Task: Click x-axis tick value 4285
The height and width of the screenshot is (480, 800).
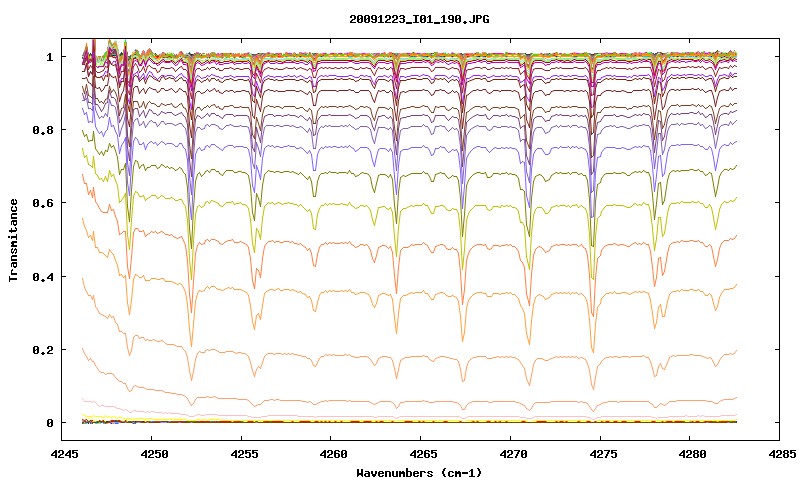Action: tap(780, 454)
